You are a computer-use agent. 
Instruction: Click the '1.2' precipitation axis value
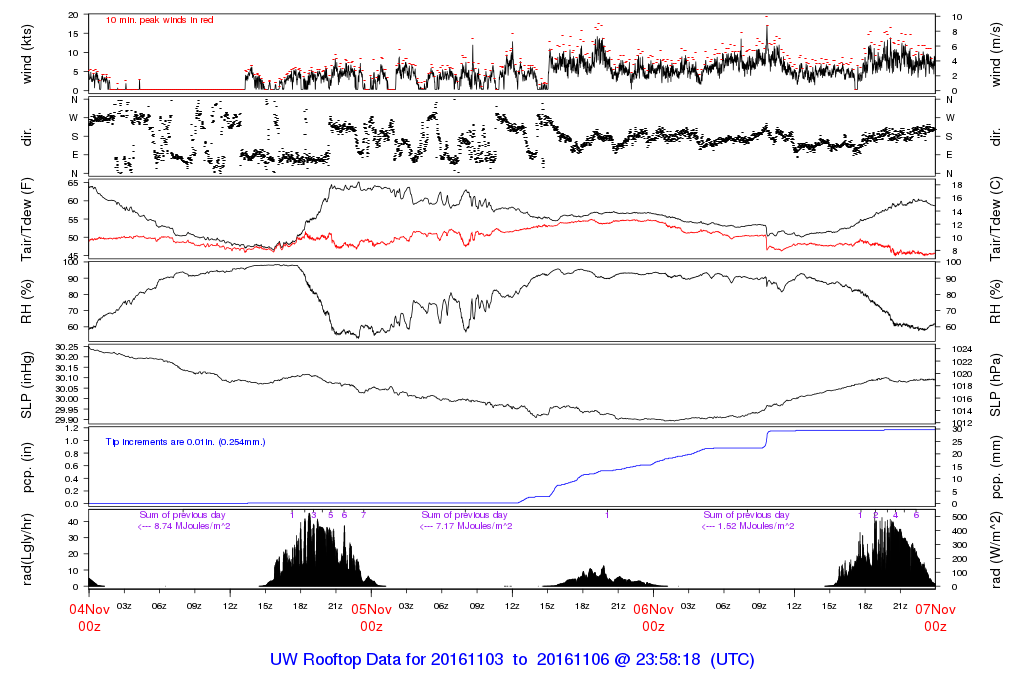[72, 428]
